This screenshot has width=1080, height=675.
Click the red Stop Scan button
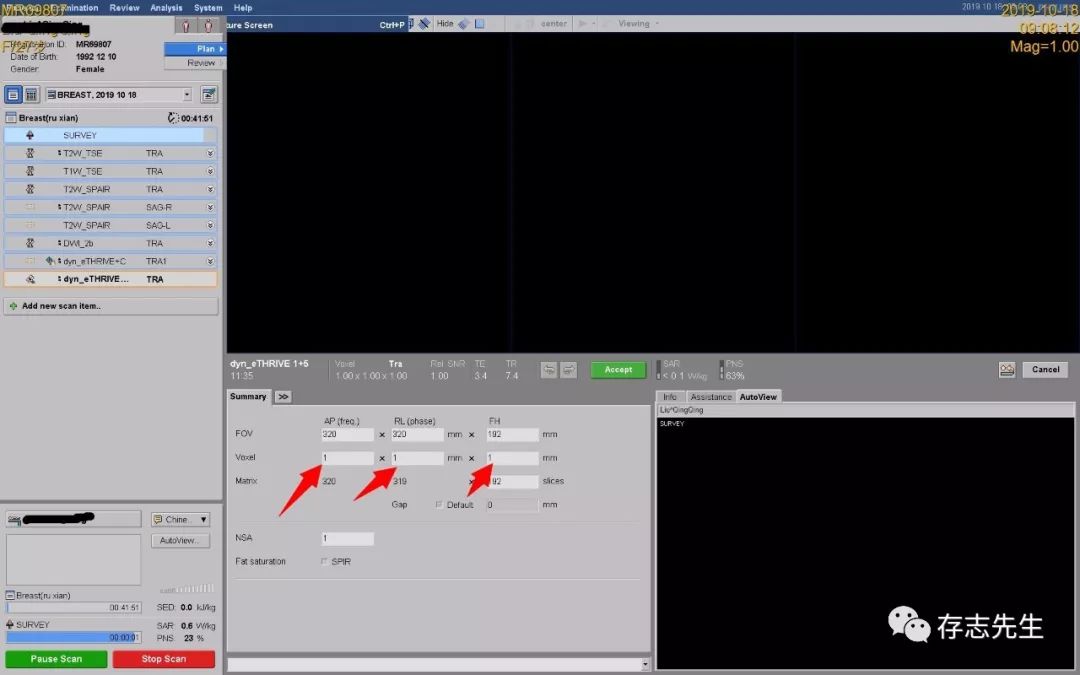pyautogui.click(x=164, y=659)
